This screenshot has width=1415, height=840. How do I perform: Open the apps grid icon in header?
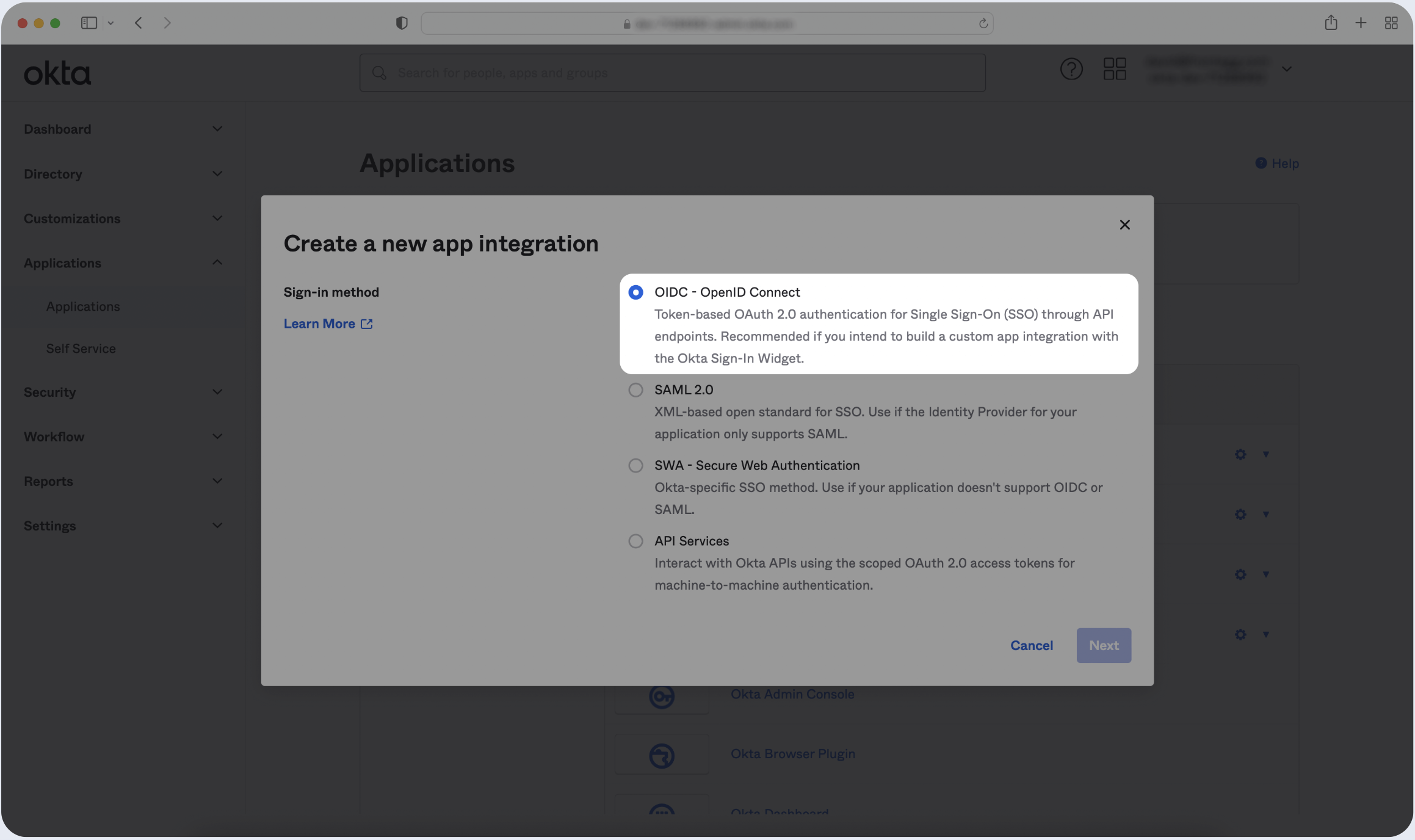coord(1114,69)
